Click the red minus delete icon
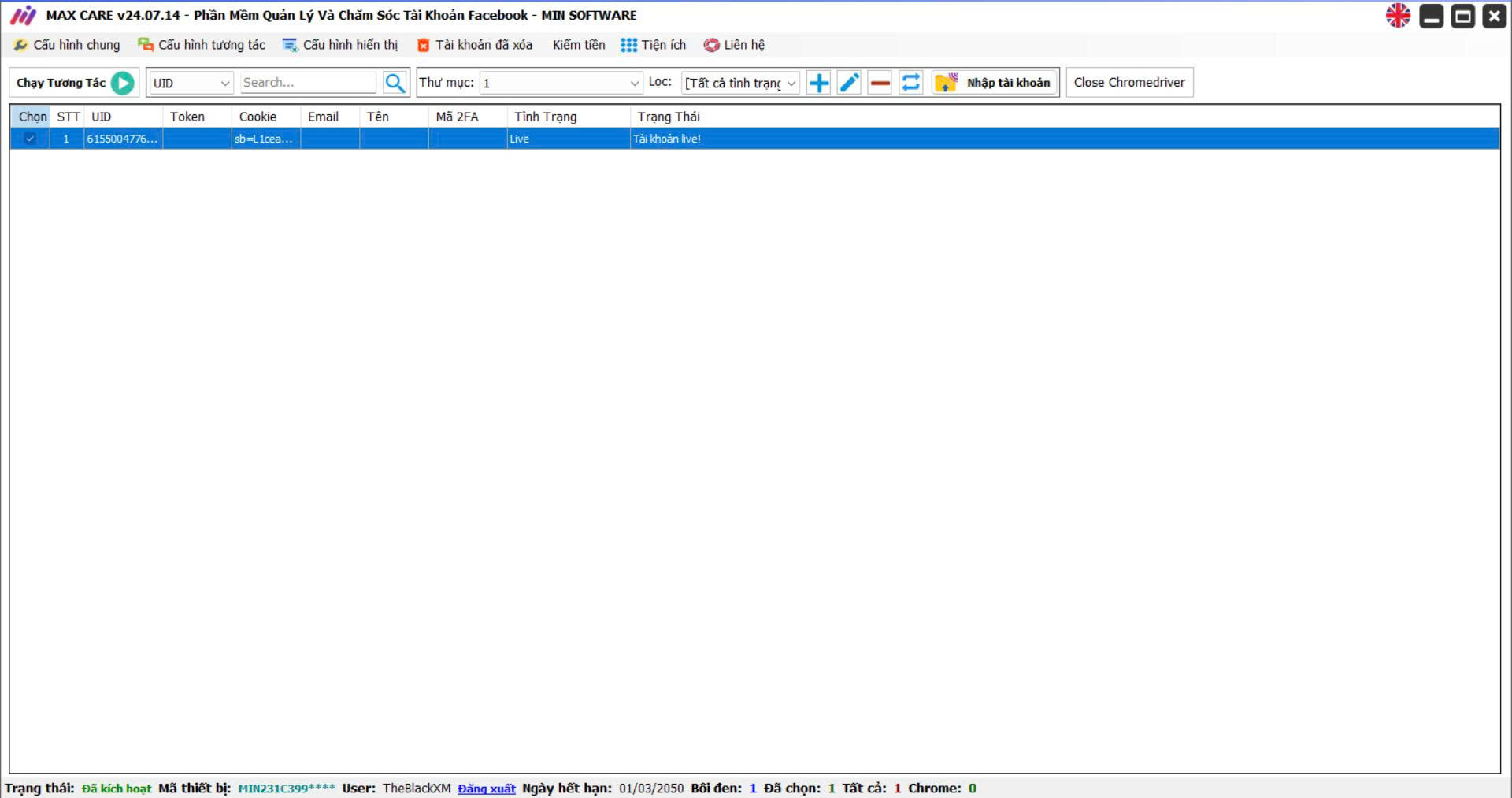The width and height of the screenshot is (1512, 798). 880,83
